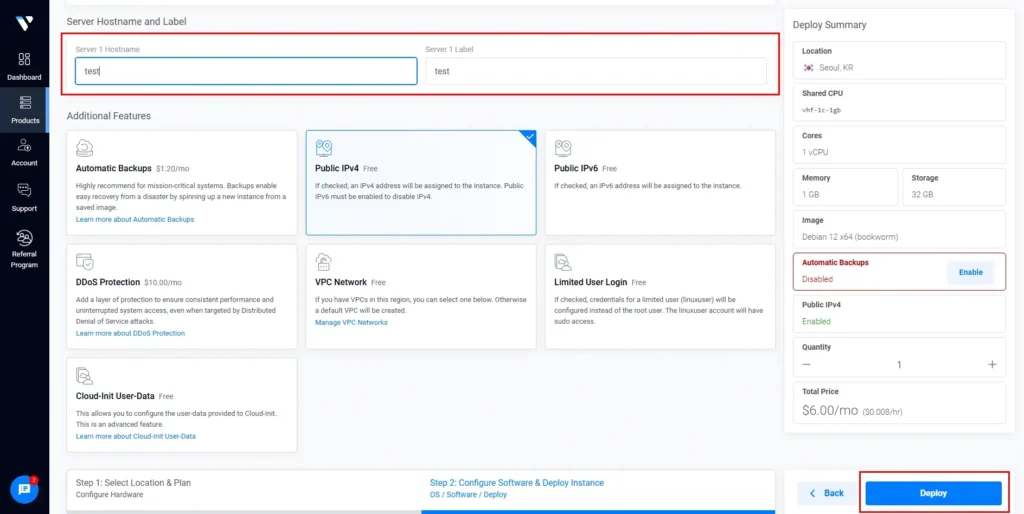
Task: Open the chat bubble widget
Action: [24, 489]
